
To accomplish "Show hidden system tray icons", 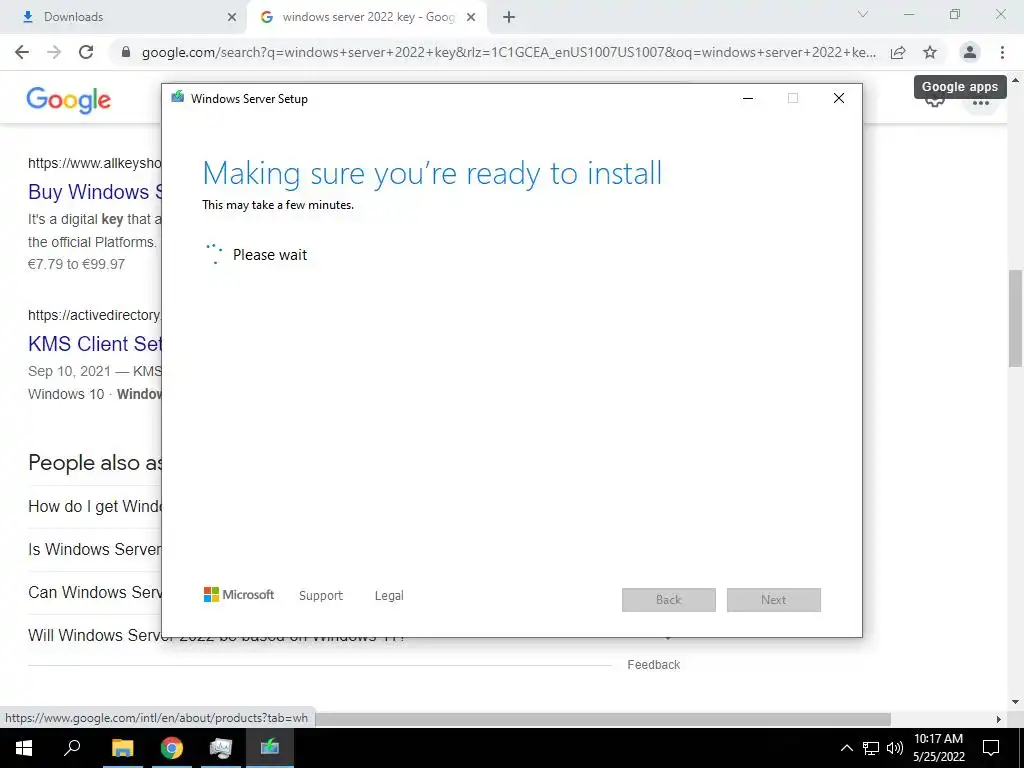I will (x=846, y=748).
